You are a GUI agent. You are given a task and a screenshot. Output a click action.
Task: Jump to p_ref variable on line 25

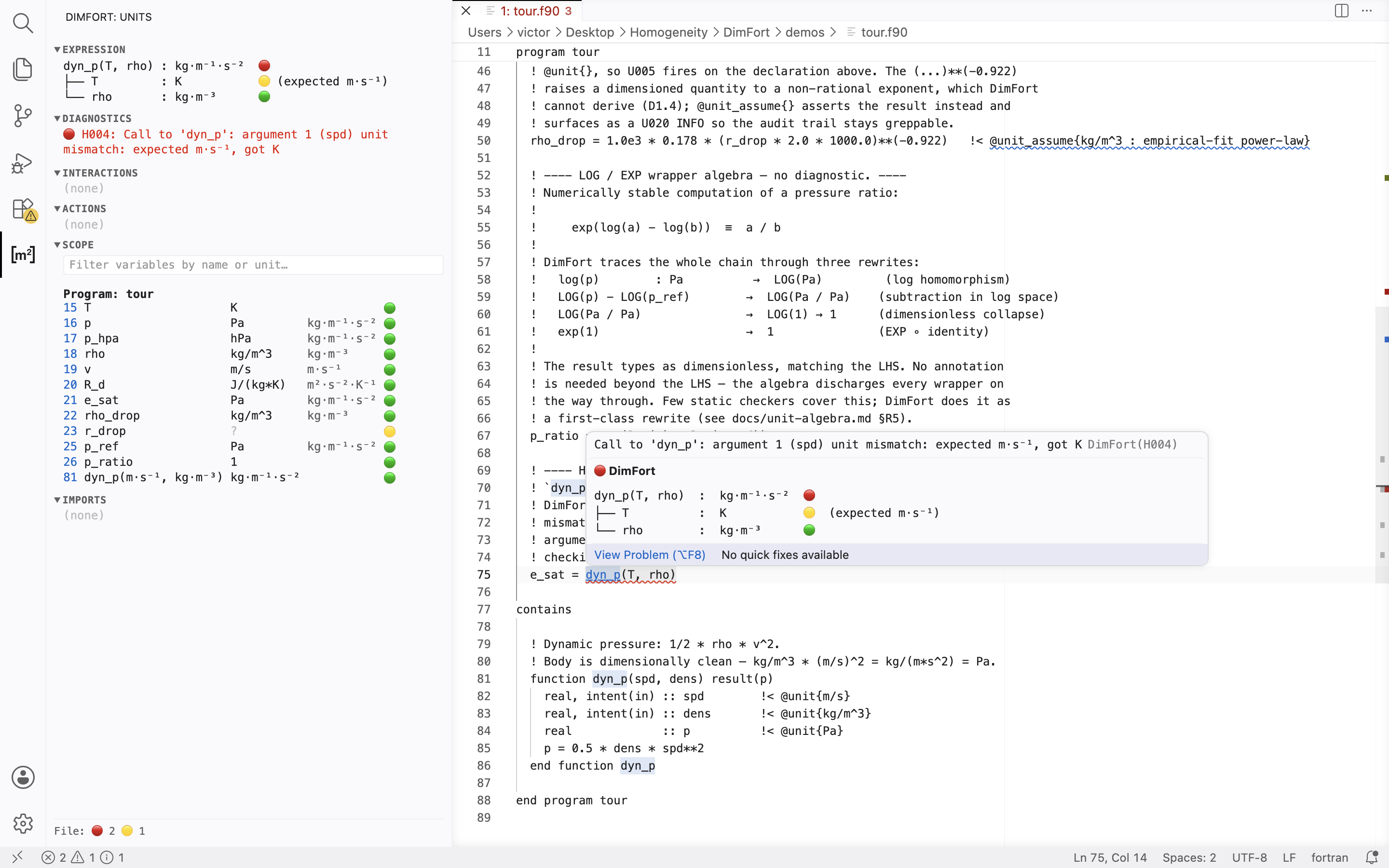tap(230, 447)
